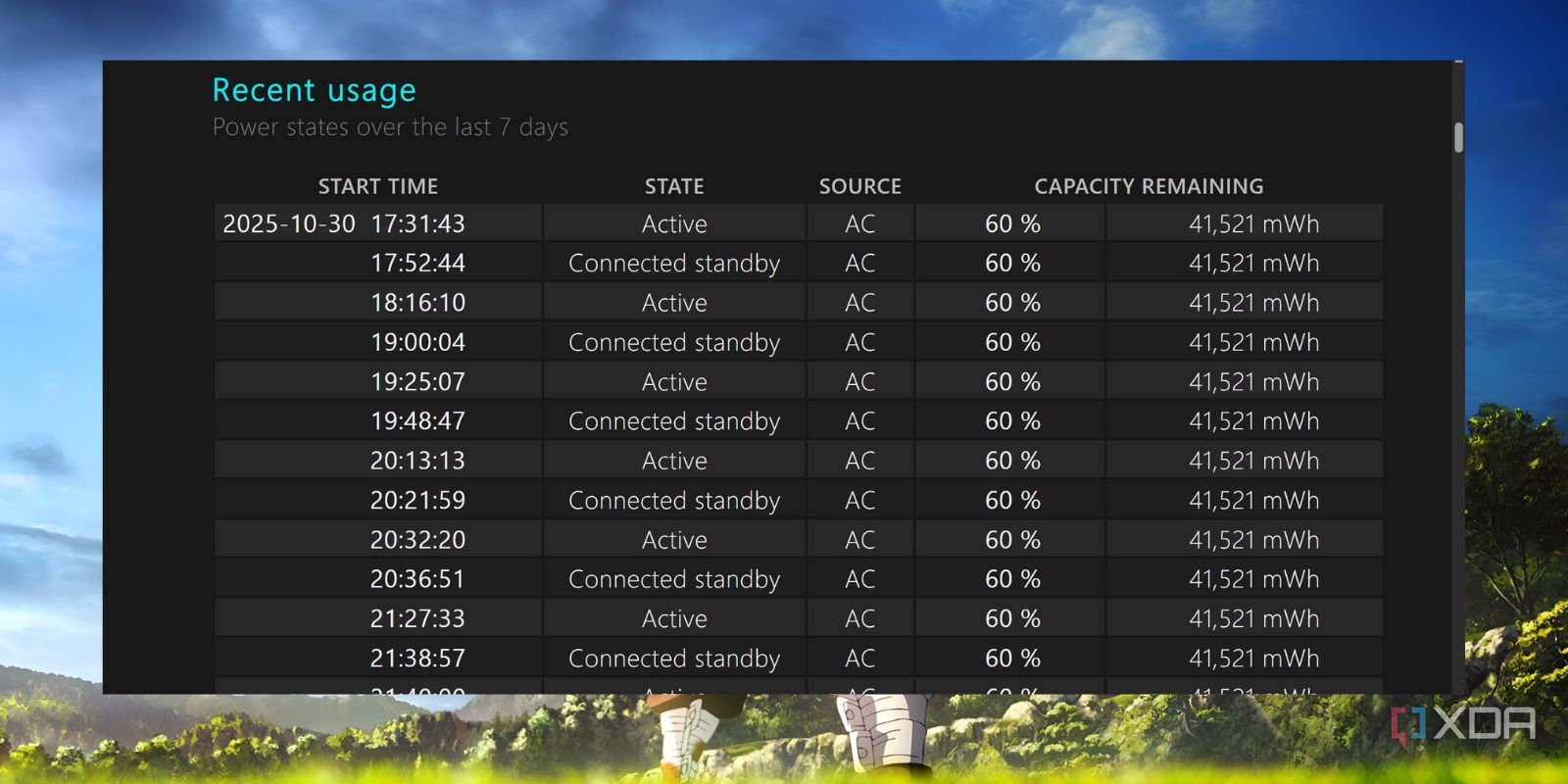Click the SOURCE column header
Screen dimensions: 1568x784
(860, 186)
